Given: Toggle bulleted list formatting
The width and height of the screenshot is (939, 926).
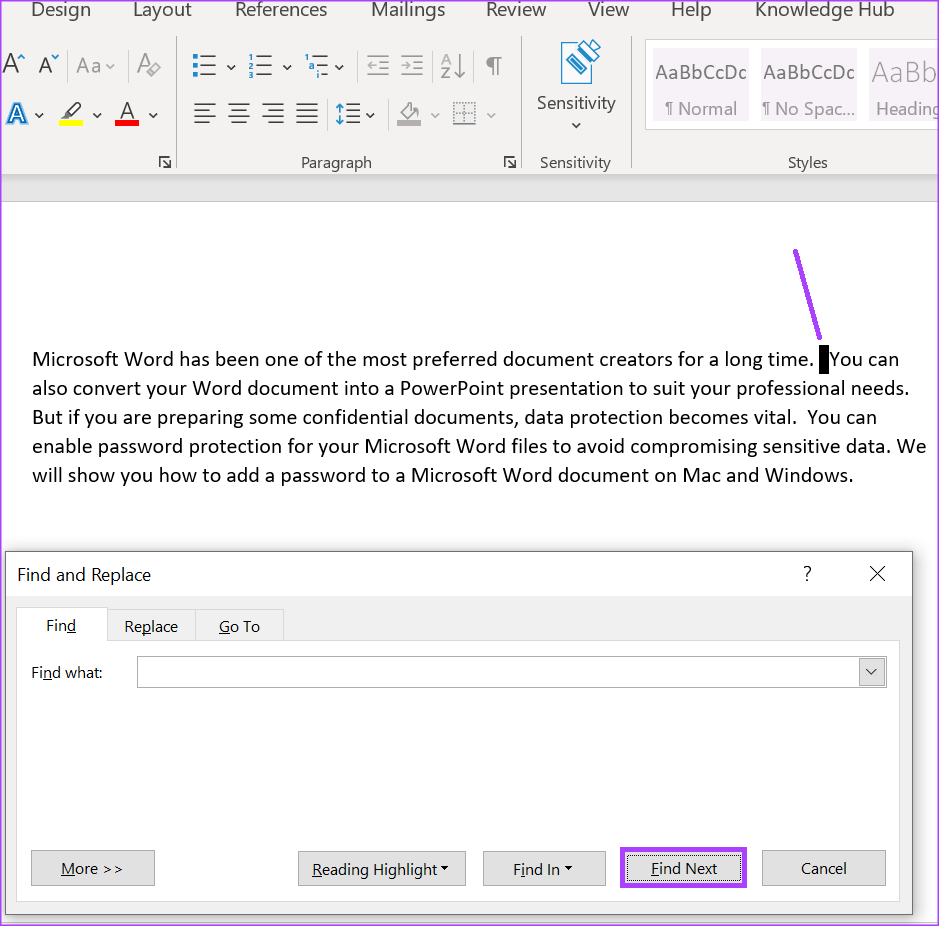Looking at the screenshot, I should (x=207, y=65).
